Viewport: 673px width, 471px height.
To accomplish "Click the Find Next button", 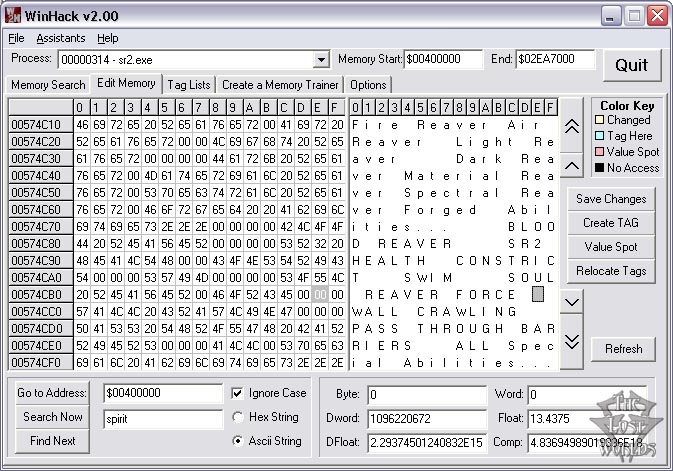I will 52,441.
